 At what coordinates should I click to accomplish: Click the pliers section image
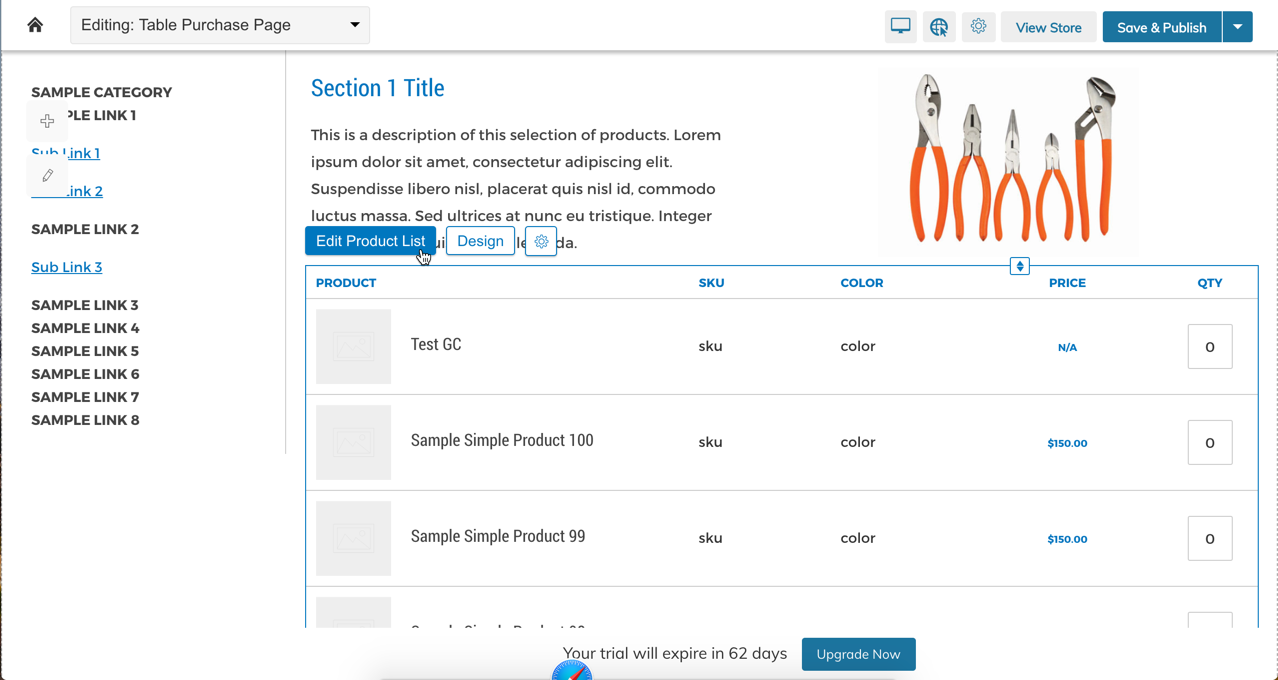(1008, 160)
